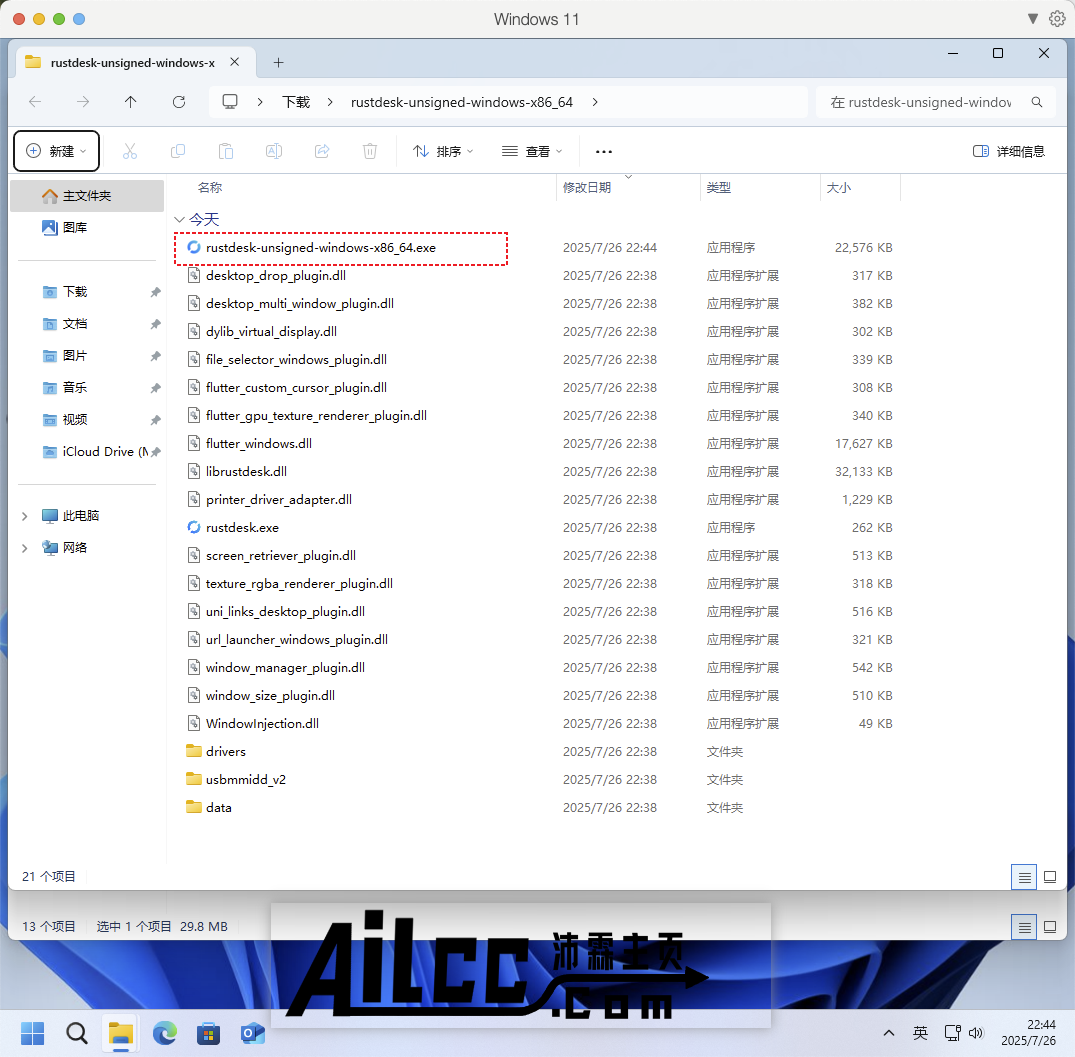The width and height of the screenshot is (1075, 1057).
Task: Click rustdesk-unsigned-windows-x86_64 breadcrumb
Action: point(461,102)
